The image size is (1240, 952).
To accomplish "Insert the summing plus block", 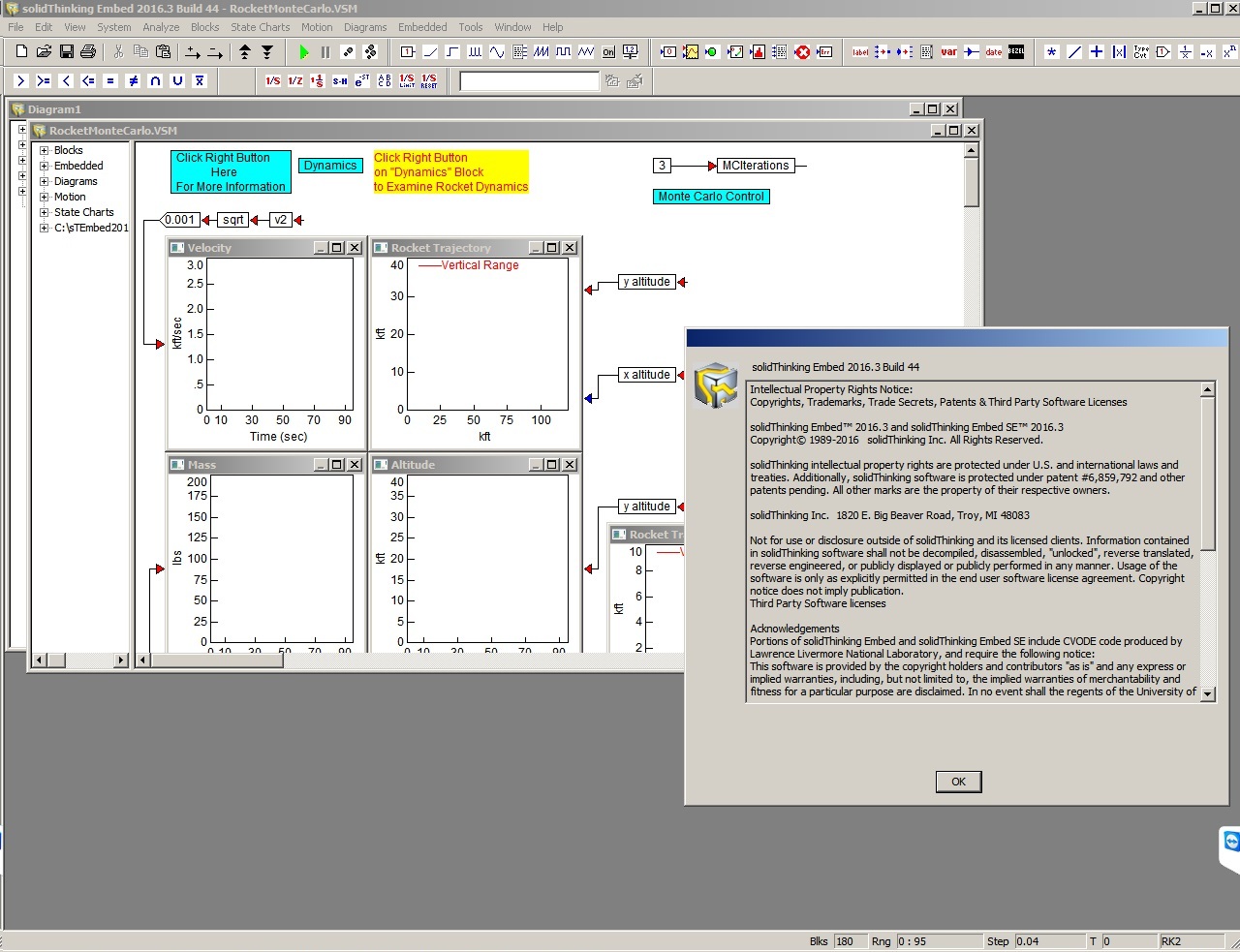I will click(1097, 52).
